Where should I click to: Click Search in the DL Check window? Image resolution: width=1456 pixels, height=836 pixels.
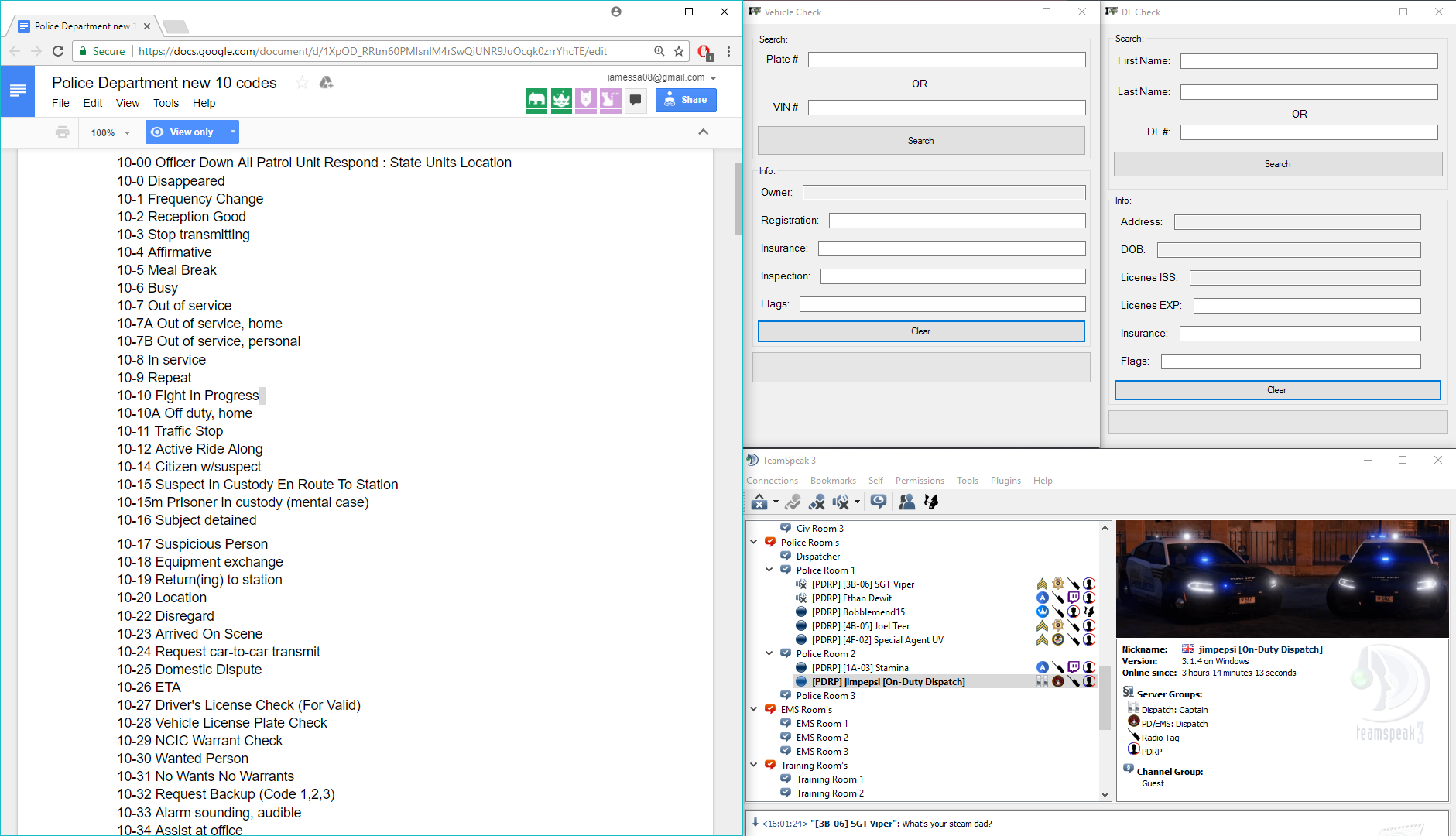[1277, 164]
